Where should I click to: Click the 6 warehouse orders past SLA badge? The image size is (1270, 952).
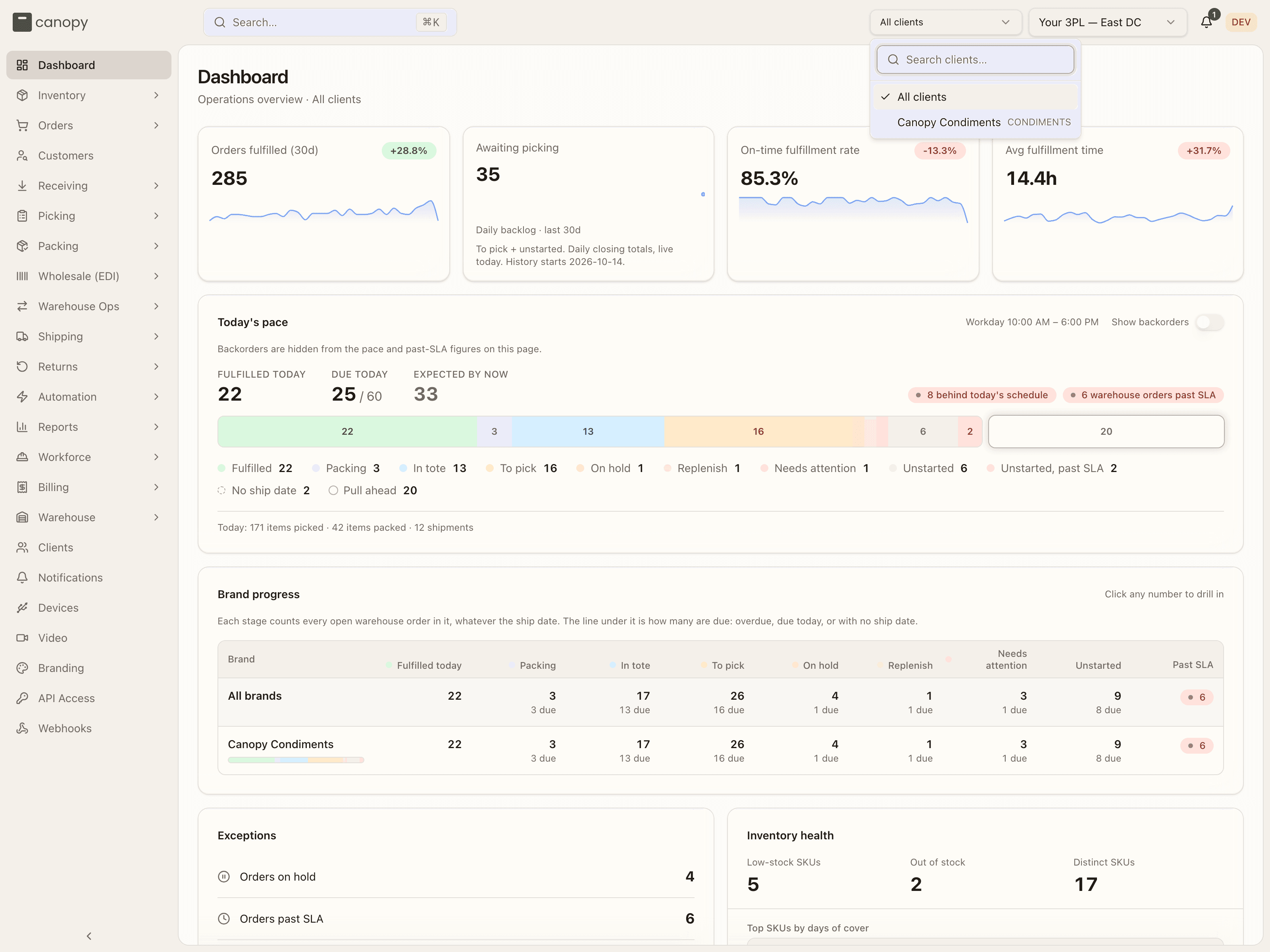pos(1143,395)
